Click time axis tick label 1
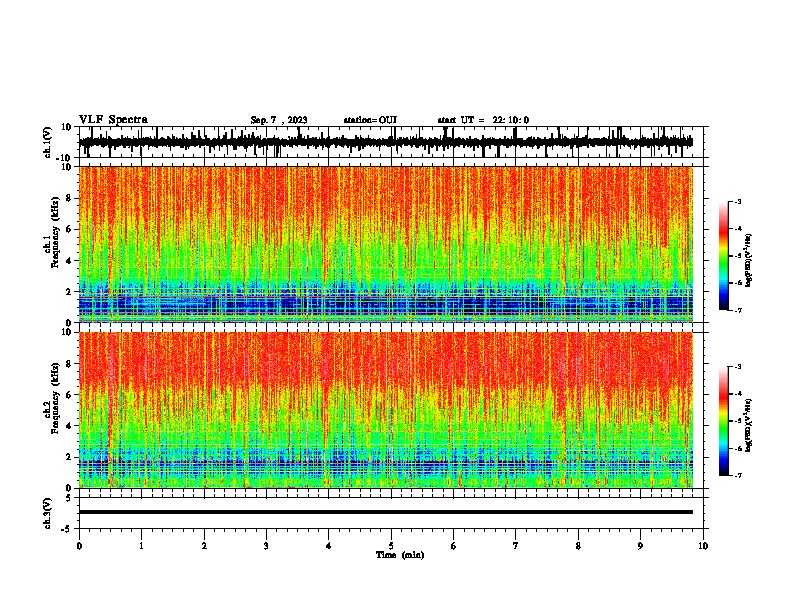 pos(141,546)
